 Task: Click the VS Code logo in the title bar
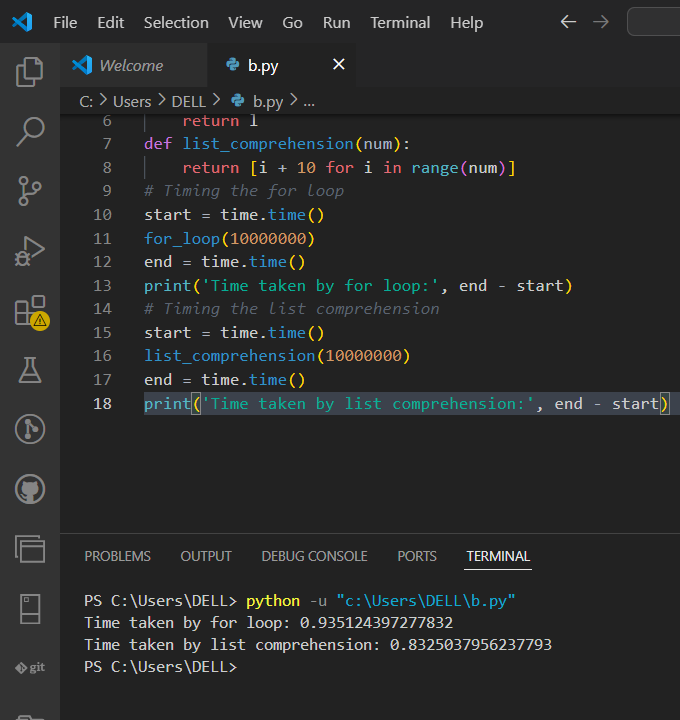22,22
